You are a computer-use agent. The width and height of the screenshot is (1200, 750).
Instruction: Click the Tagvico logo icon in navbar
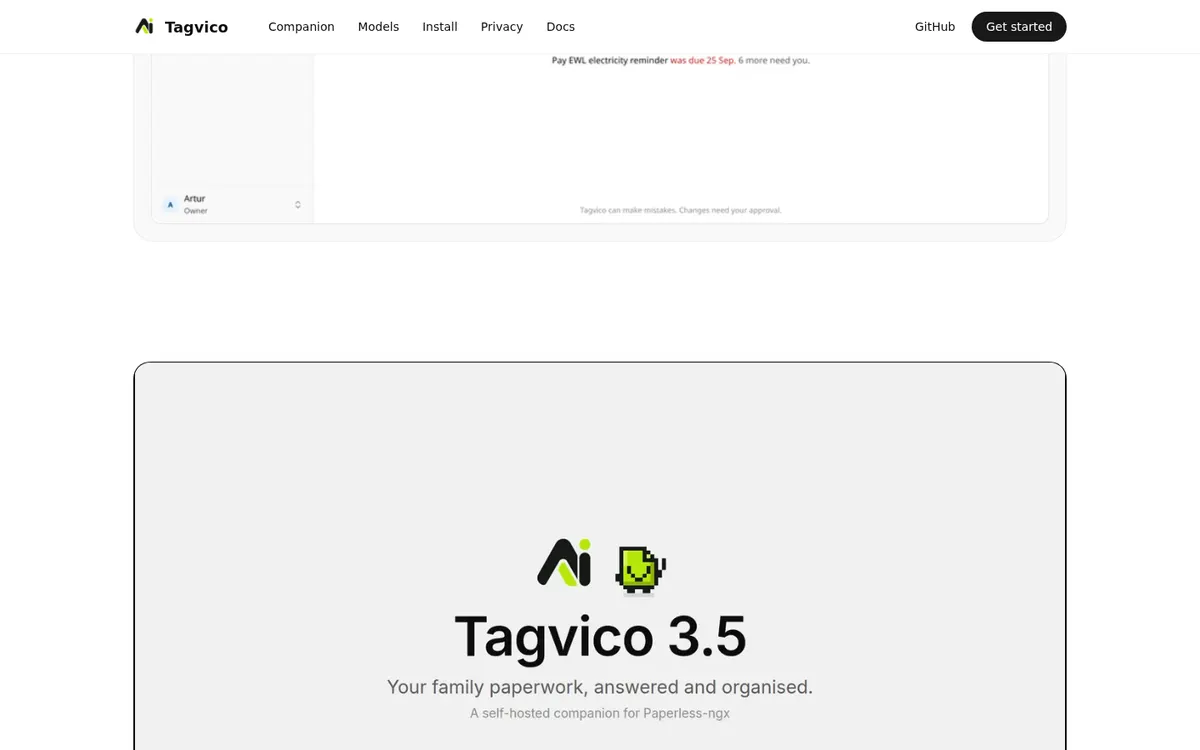pyautogui.click(x=145, y=27)
